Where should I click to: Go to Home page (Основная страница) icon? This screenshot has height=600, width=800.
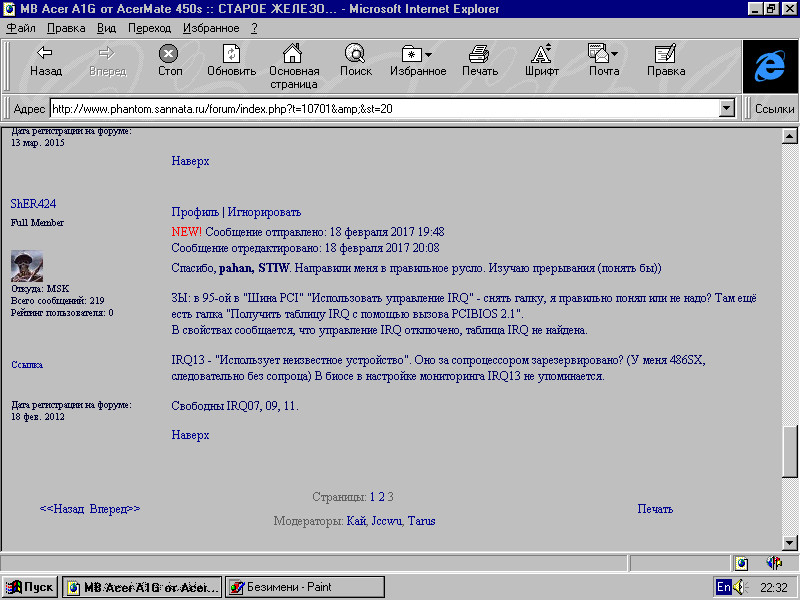tap(293, 61)
